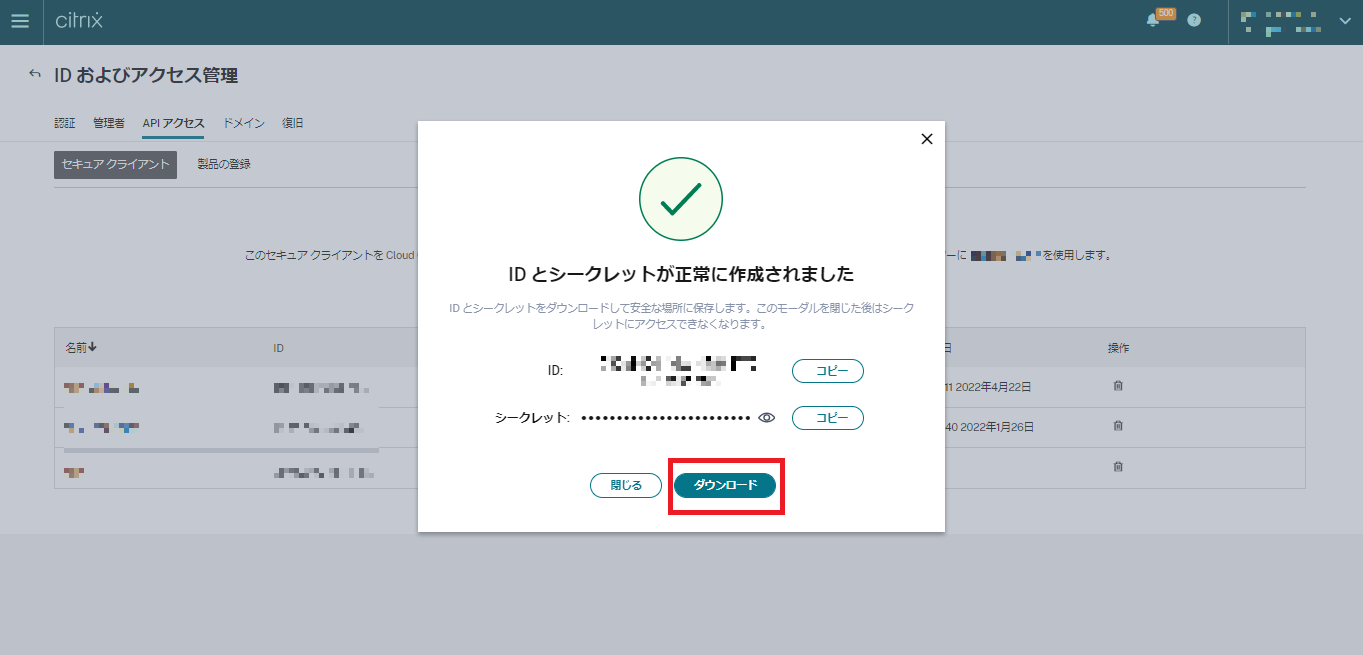This screenshot has width=1363, height=655.
Task: Delete the first secure client with trash icon
Action: (1119, 385)
